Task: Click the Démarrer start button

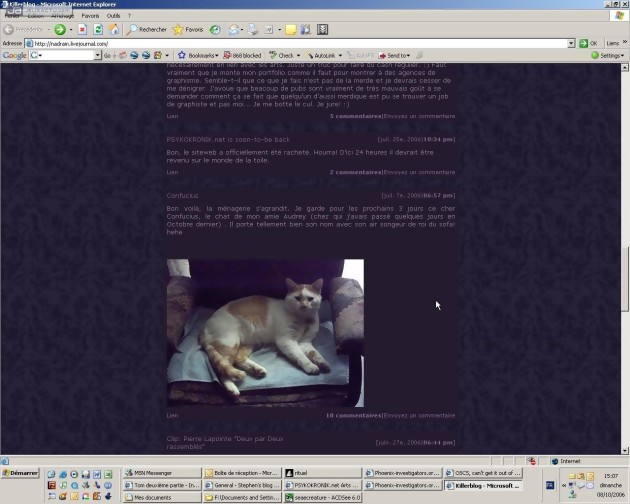Action: click(x=20, y=473)
